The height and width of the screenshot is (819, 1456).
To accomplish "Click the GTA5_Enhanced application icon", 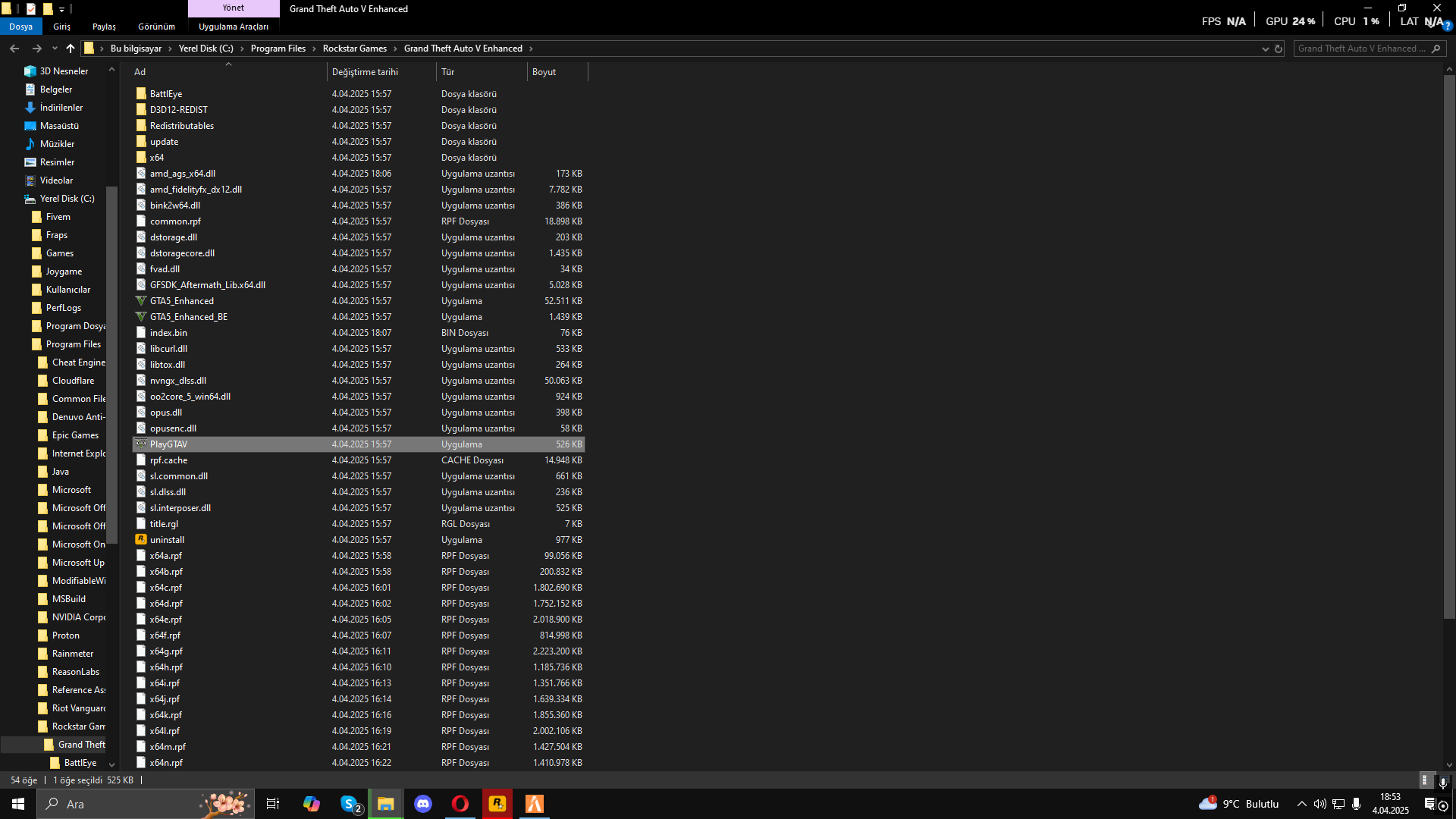I will 141,301.
